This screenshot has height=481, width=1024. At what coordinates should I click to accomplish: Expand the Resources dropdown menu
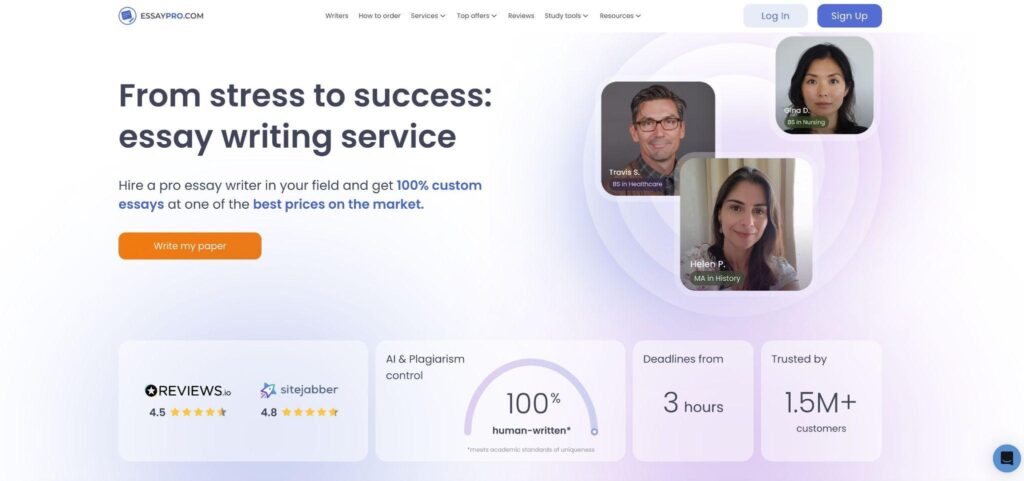click(x=620, y=16)
